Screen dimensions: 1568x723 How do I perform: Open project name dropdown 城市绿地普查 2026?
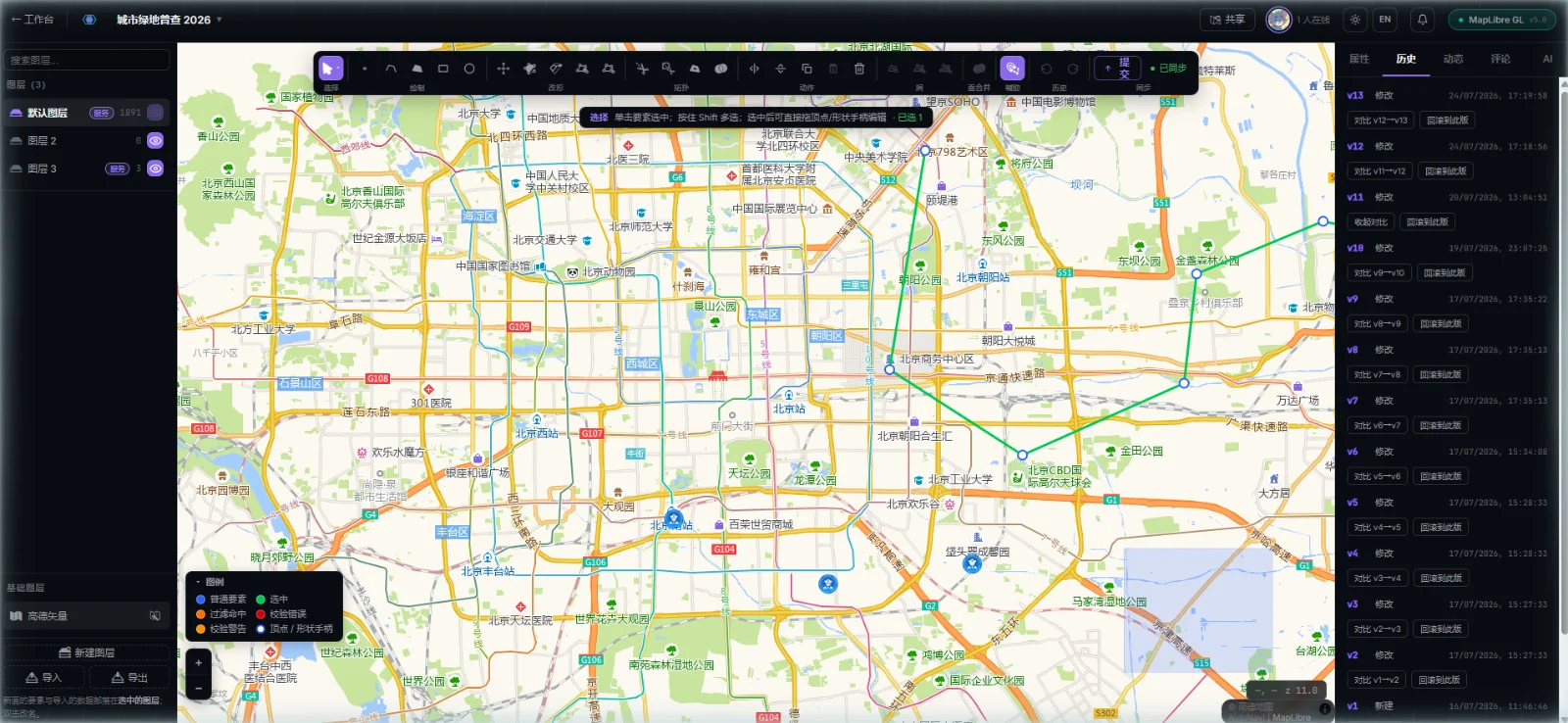[x=169, y=20]
